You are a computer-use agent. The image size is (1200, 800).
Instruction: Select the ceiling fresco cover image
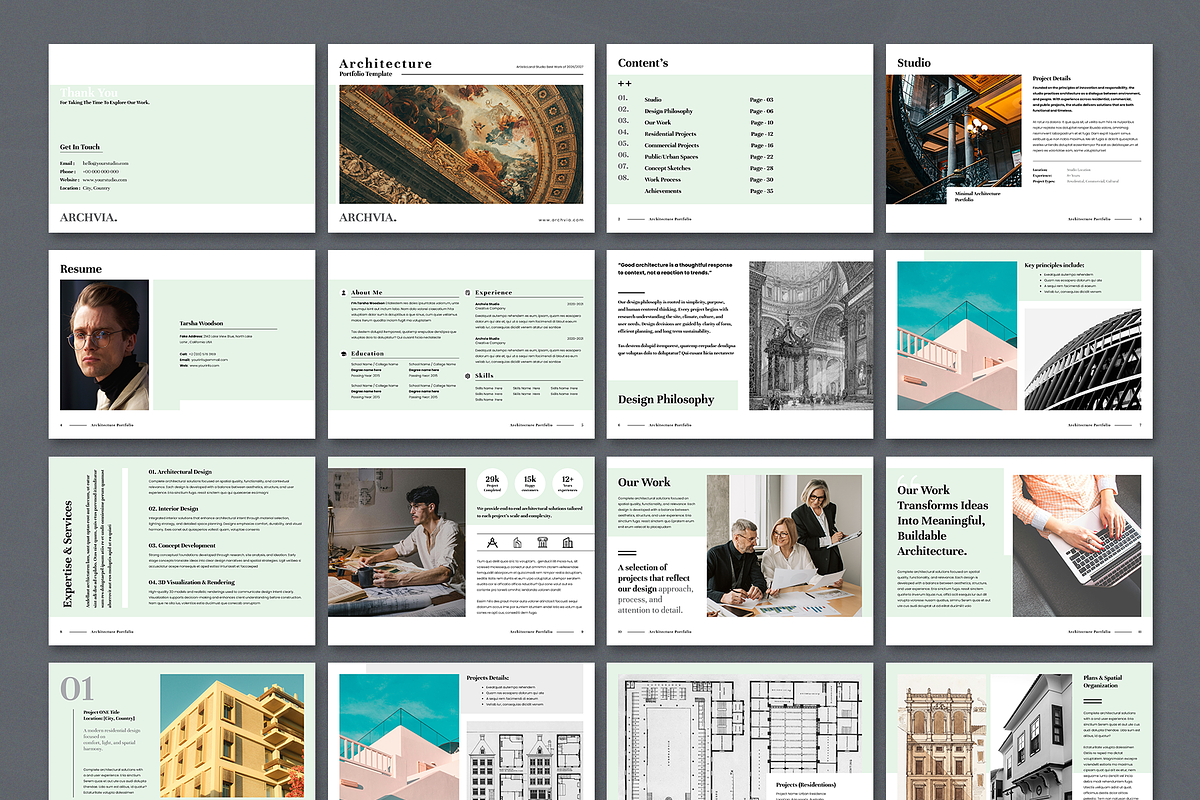point(462,144)
